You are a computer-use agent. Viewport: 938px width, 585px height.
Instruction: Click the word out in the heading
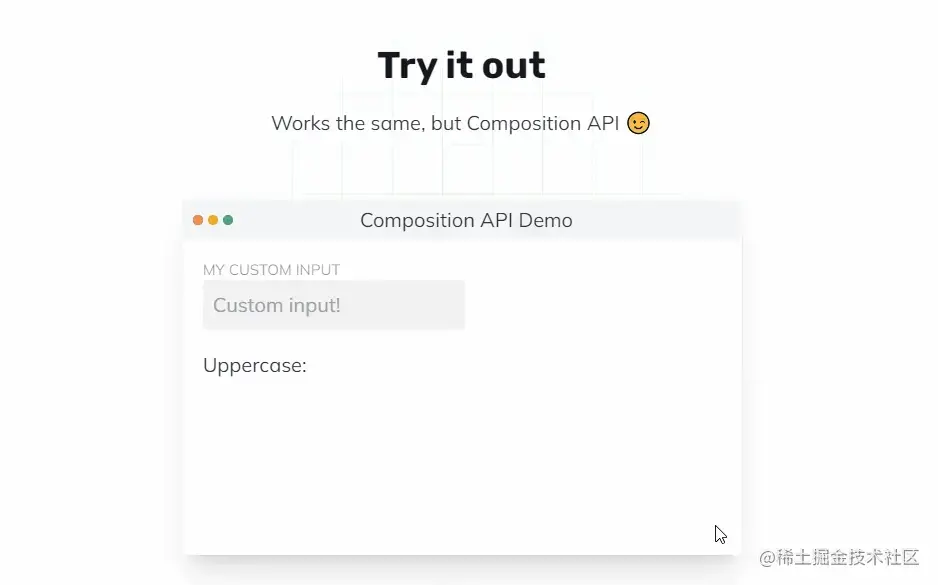coord(514,66)
